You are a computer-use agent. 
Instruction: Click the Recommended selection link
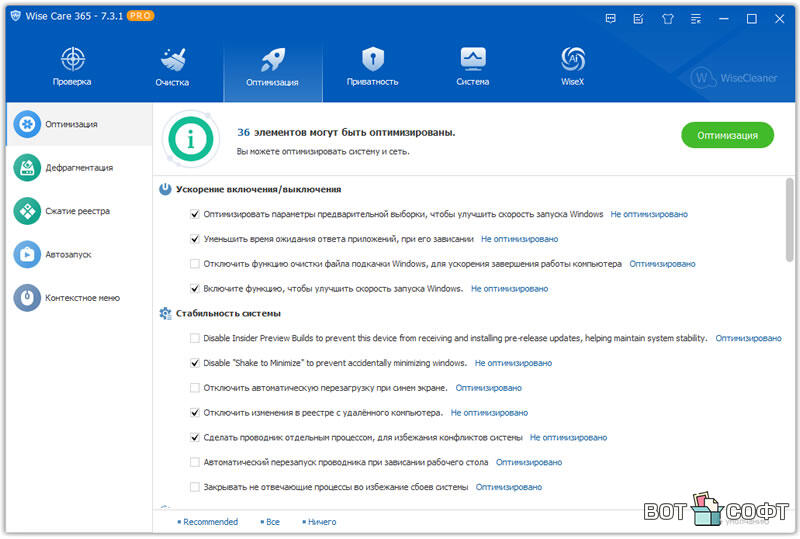coord(210,522)
